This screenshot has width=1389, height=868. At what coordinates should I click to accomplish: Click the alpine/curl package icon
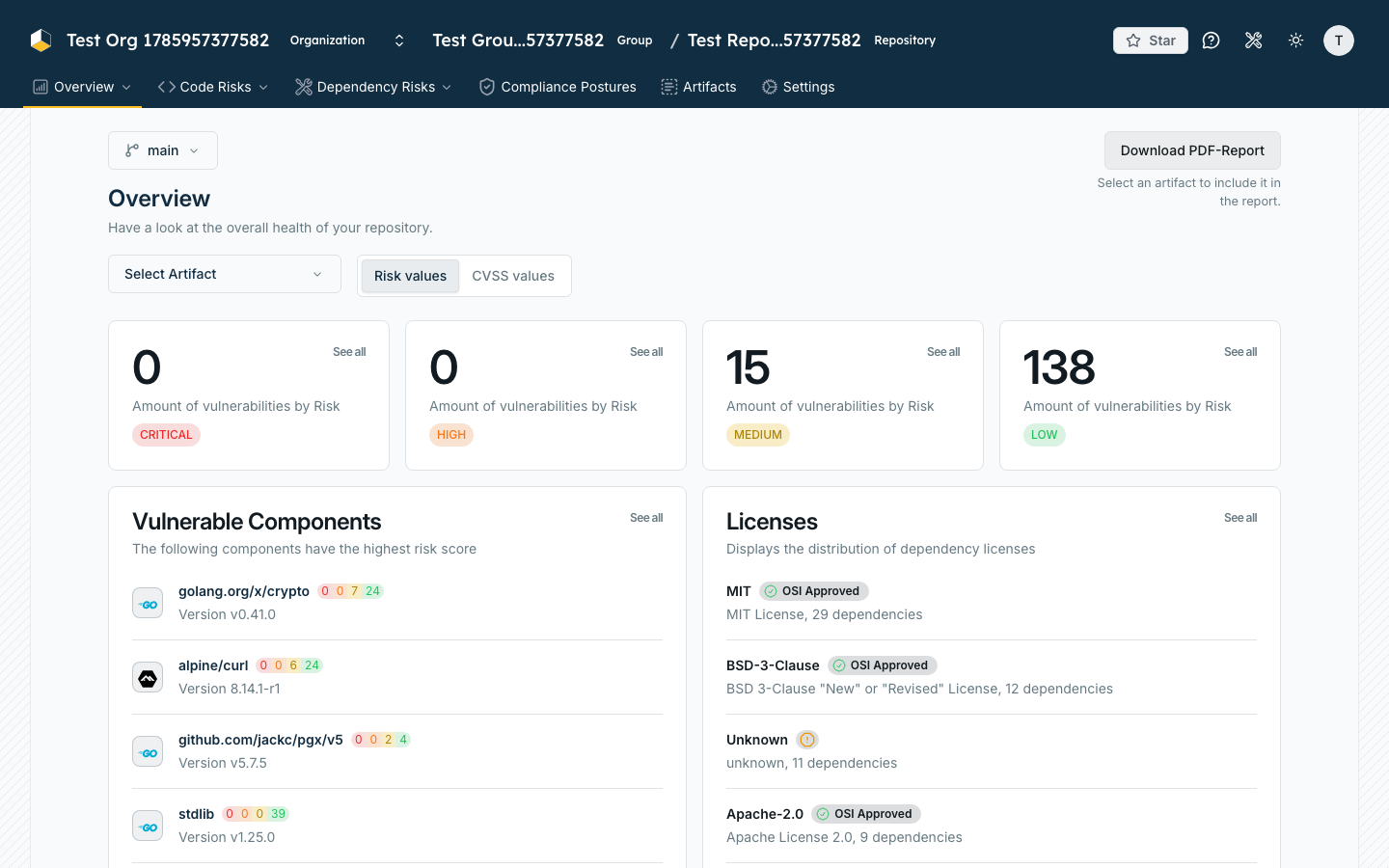tap(148, 677)
